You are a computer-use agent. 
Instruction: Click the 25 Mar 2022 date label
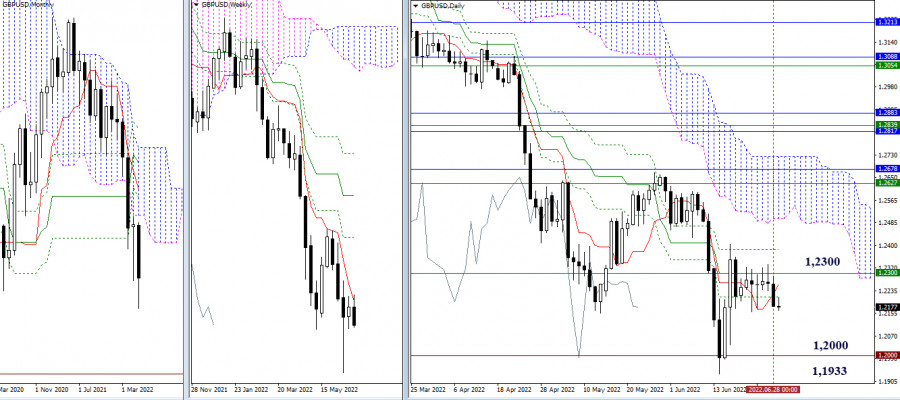[427, 389]
